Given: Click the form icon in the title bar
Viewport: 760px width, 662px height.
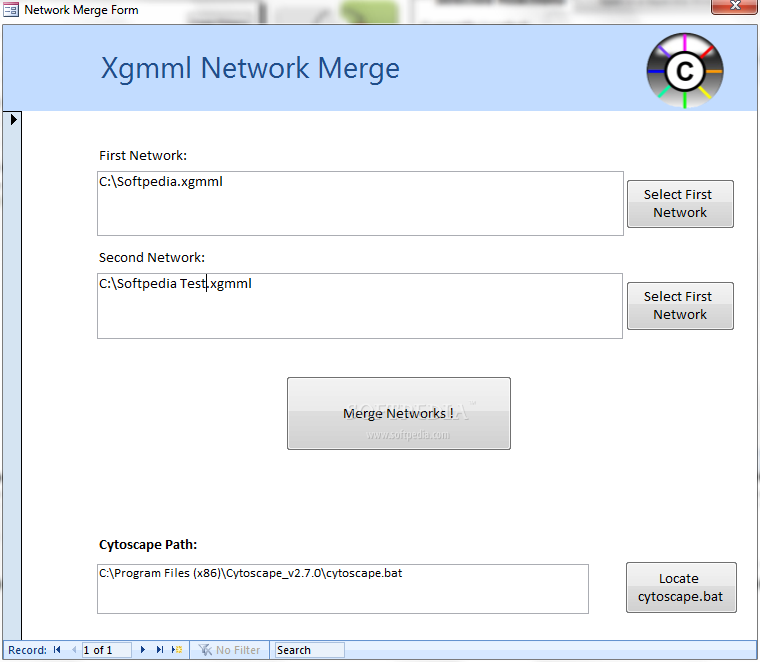Looking at the screenshot, I should tap(11, 10).
